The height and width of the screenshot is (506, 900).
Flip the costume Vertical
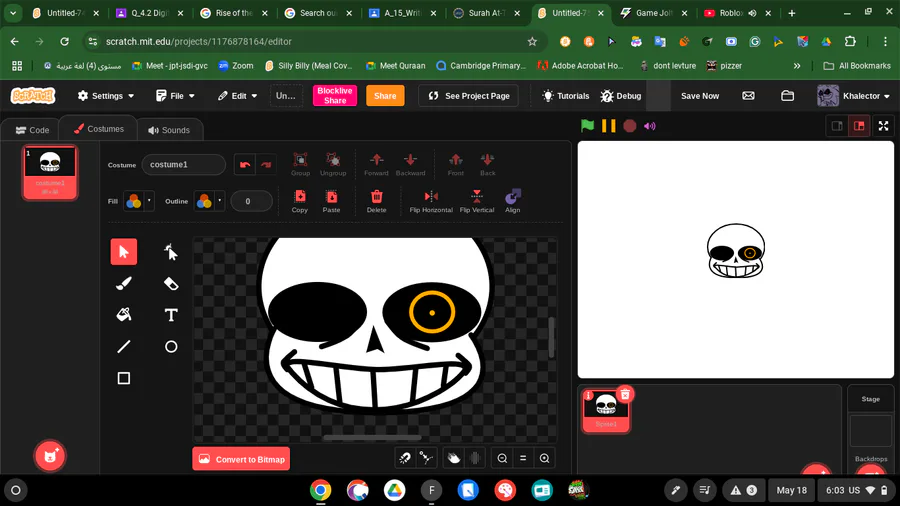pos(477,201)
